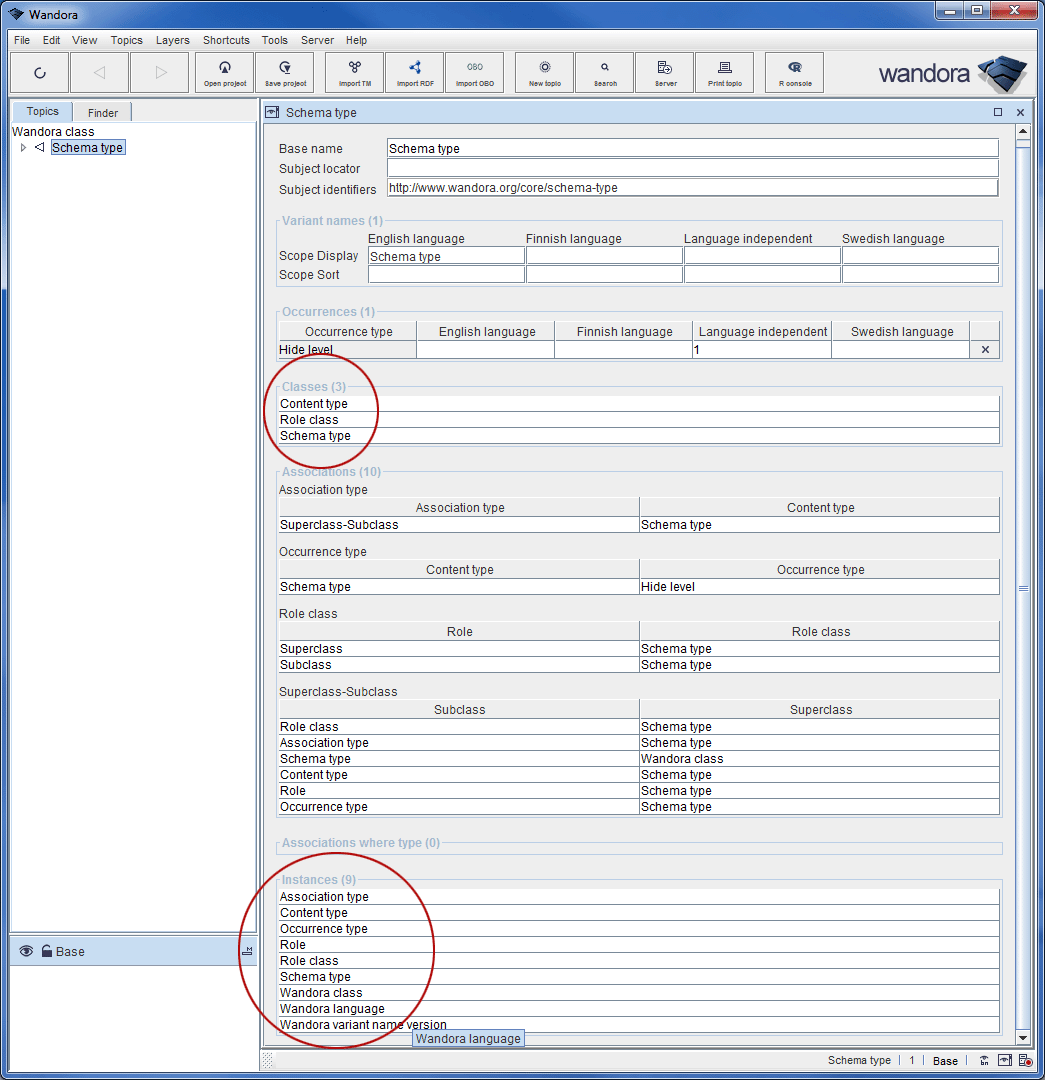Click the Wandora variant name version instance
1045x1080 pixels.
[x=362, y=1024]
